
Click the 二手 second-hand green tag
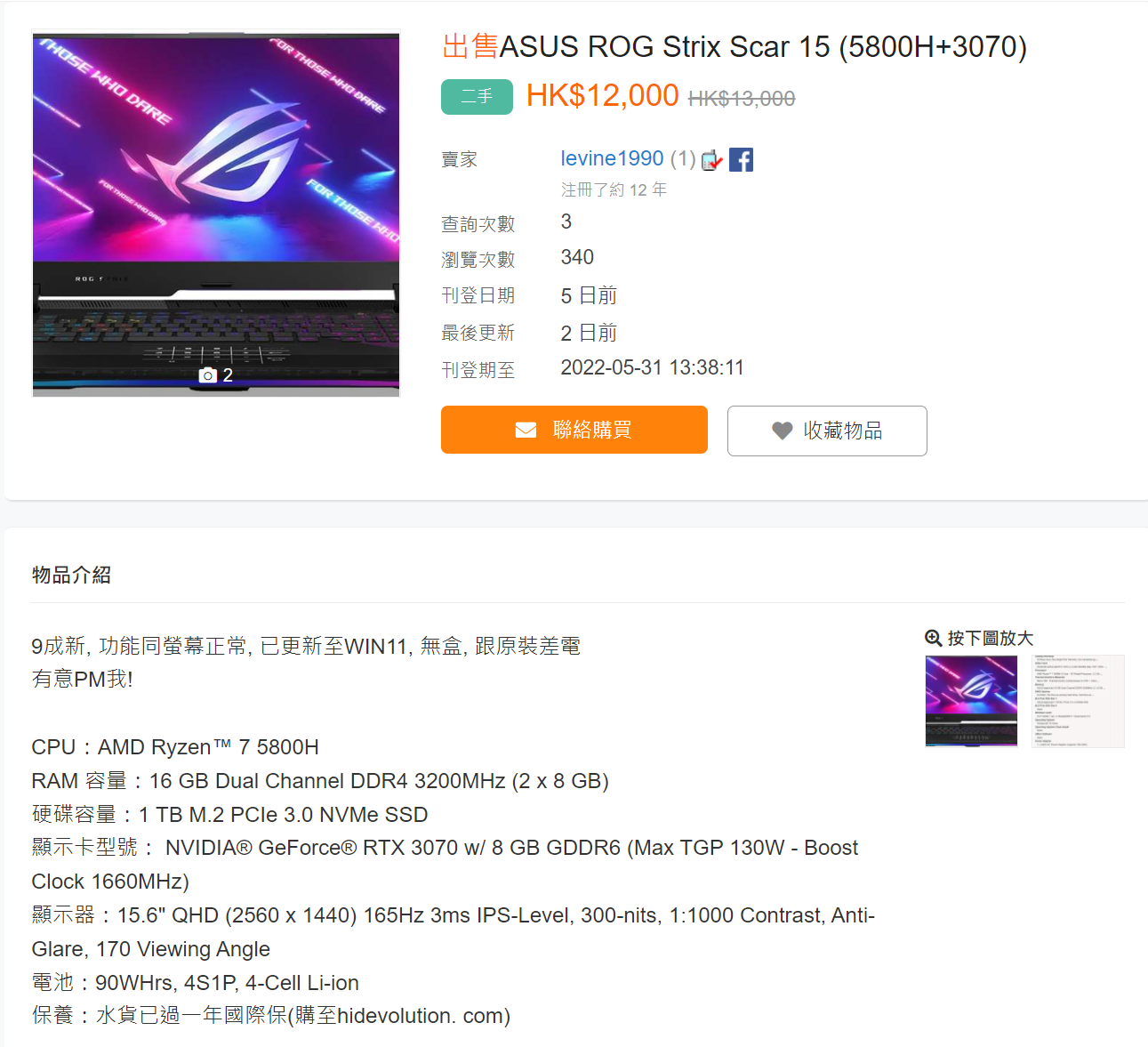[x=477, y=97]
